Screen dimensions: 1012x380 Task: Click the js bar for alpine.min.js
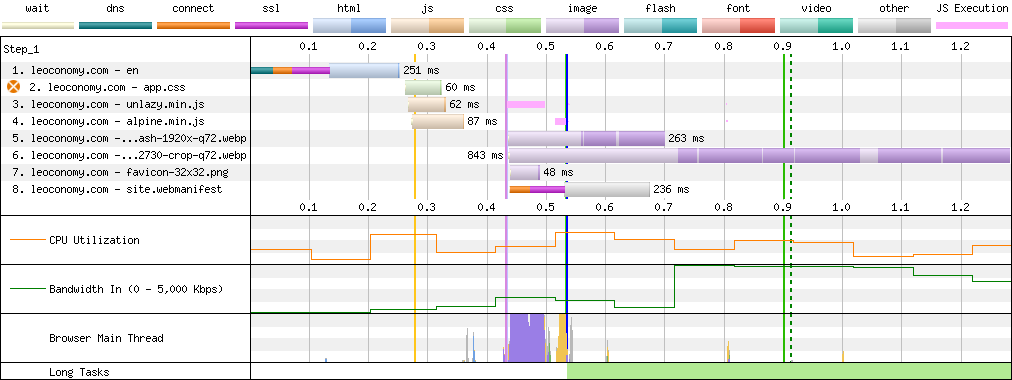438,121
